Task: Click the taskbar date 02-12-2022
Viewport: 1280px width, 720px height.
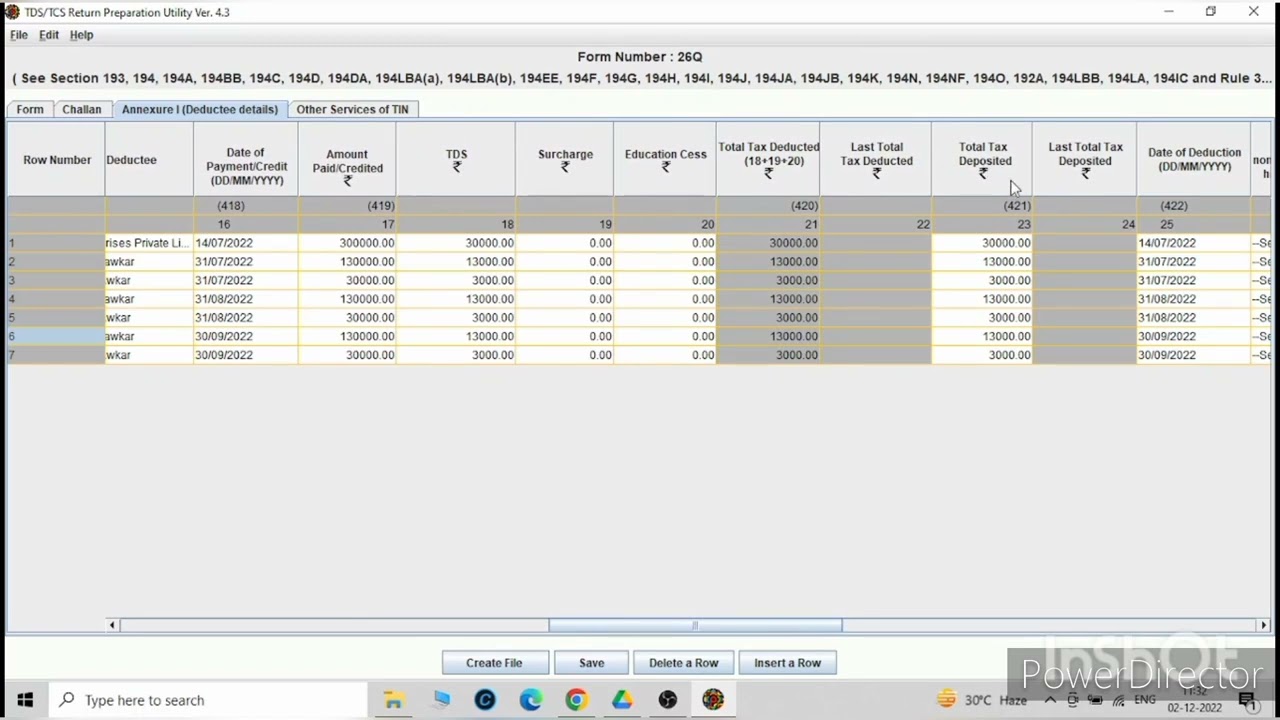Action: pyautogui.click(x=1195, y=708)
